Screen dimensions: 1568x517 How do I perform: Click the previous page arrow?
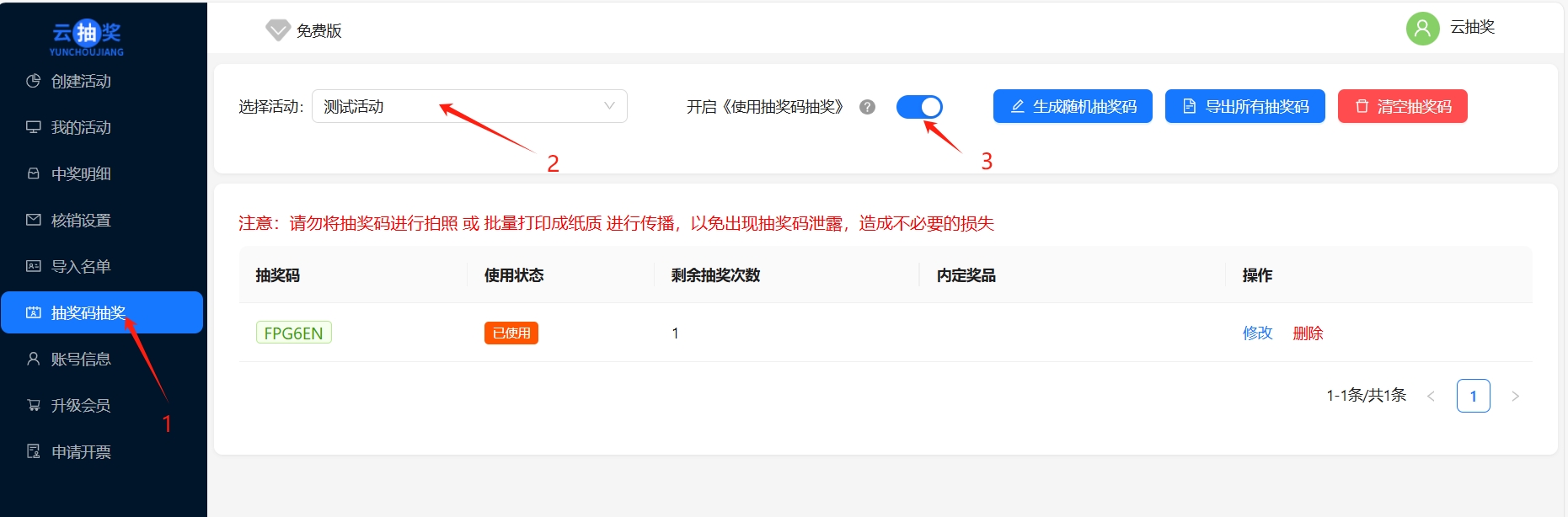1431,396
